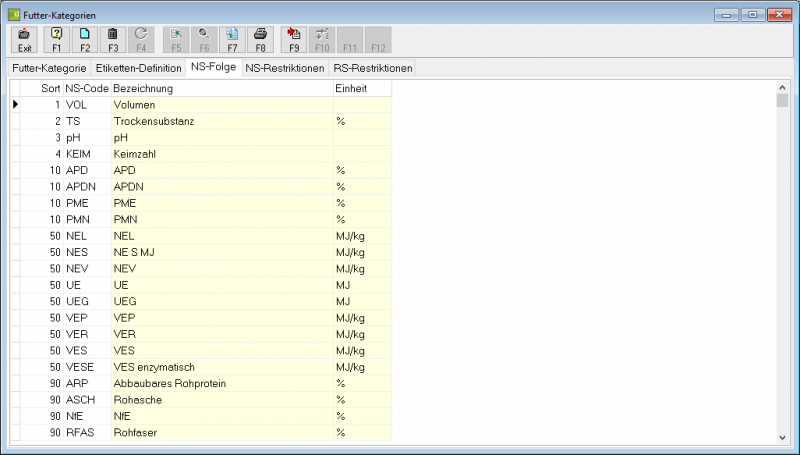The image size is (800, 455).
Task: Click the Sort column header
Action: [x=41, y=88]
